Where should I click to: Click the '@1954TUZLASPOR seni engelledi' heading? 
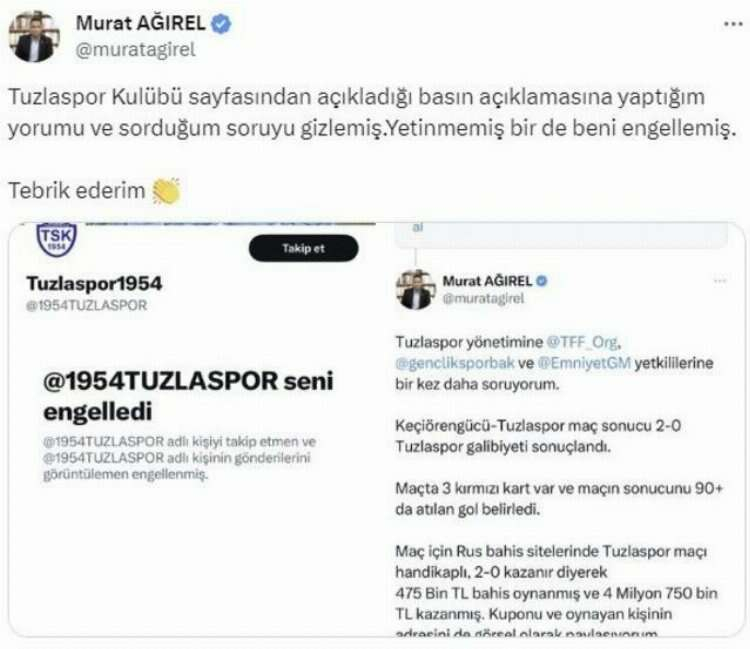point(188,396)
